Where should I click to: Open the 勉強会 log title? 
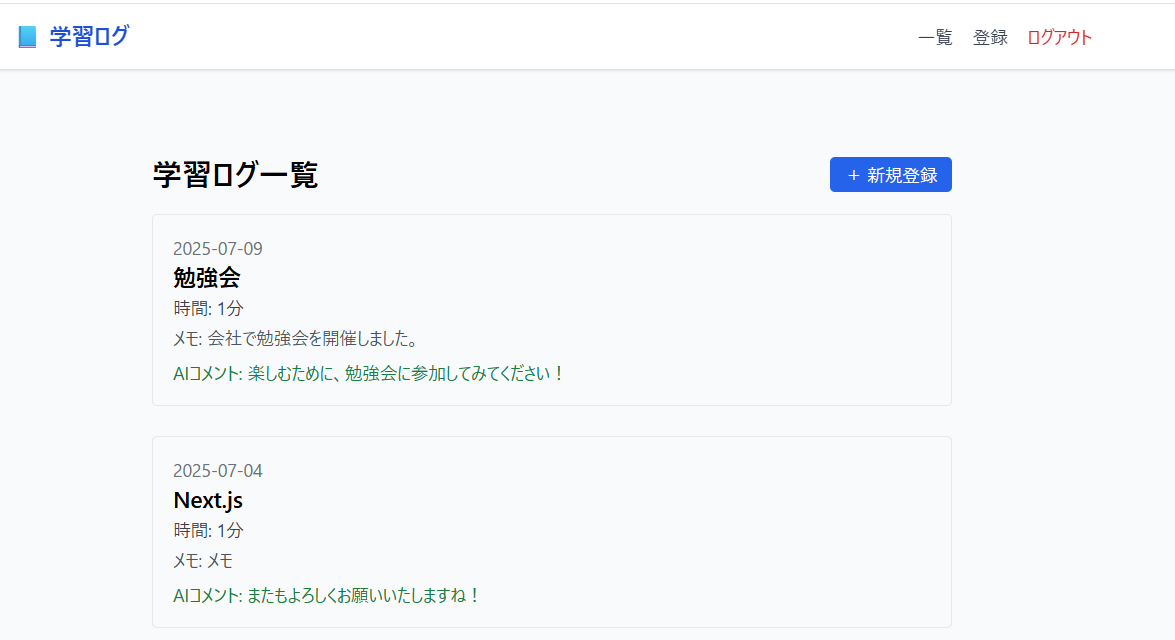coord(207,278)
